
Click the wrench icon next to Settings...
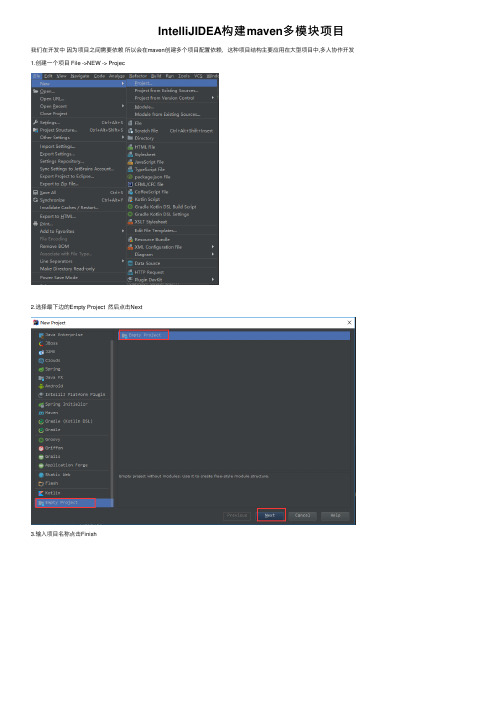(35, 122)
